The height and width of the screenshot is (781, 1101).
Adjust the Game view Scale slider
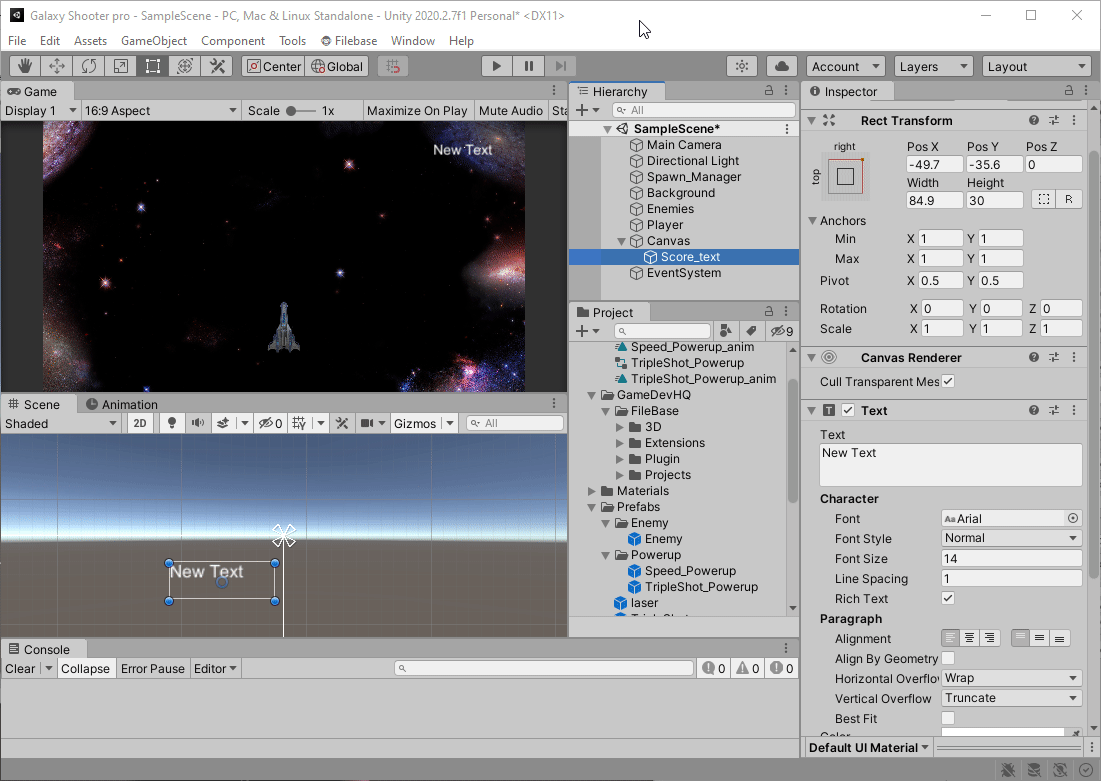click(292, 111)
